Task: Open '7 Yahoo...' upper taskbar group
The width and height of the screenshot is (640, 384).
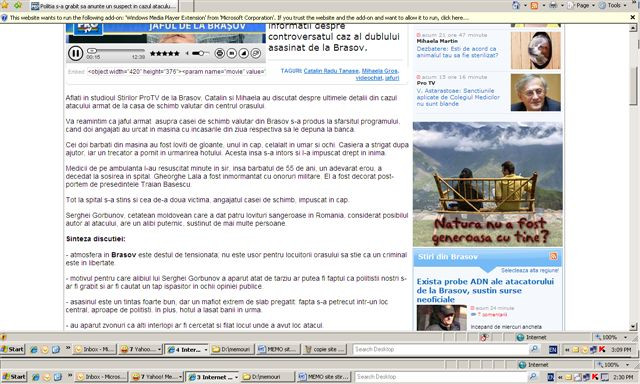Action: coord(140,349)
